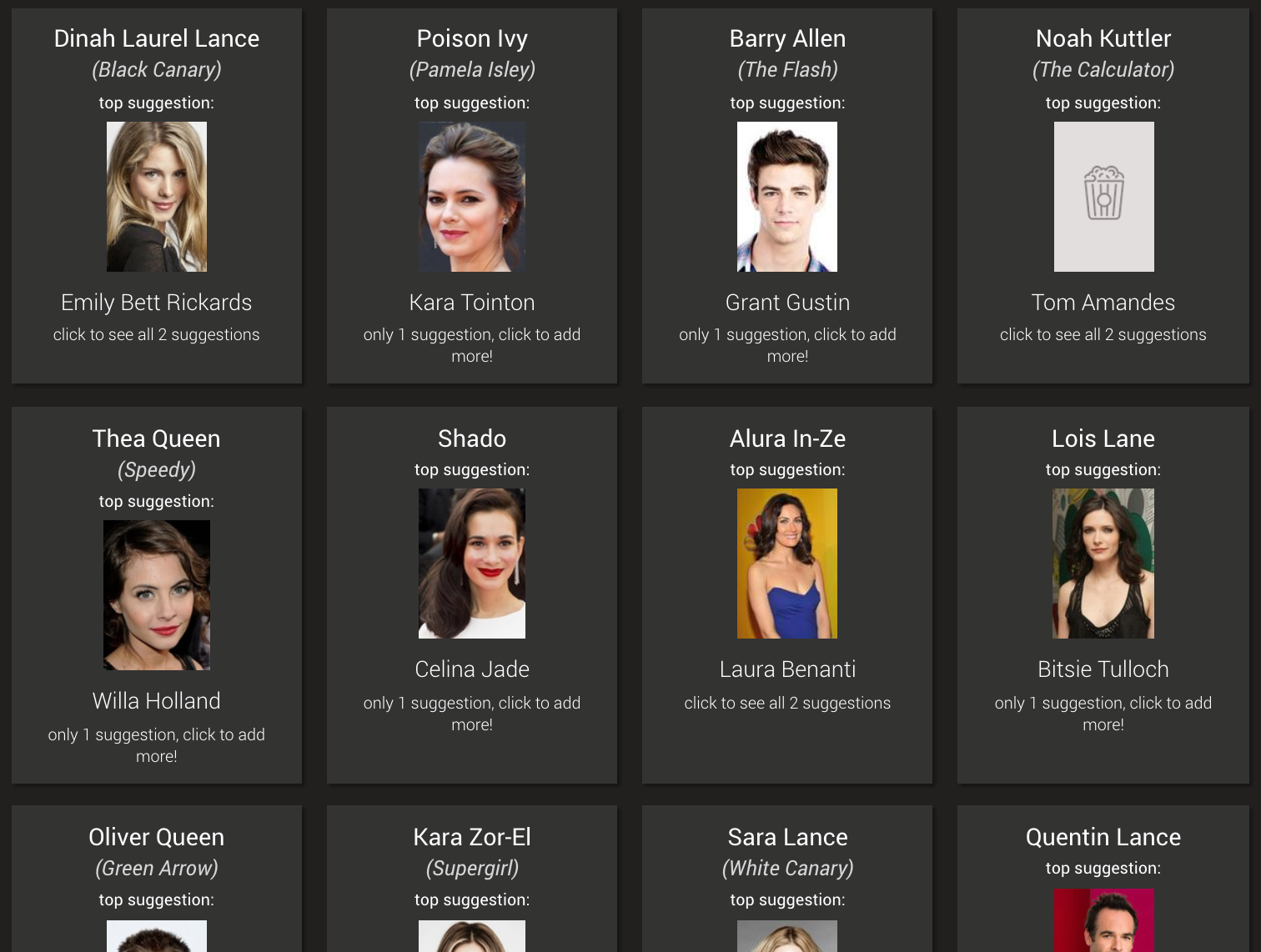Select the photo above Bitsie Tulloch's name
This screenshot has width=1261, height=952.
click(x=1103, y=564)
